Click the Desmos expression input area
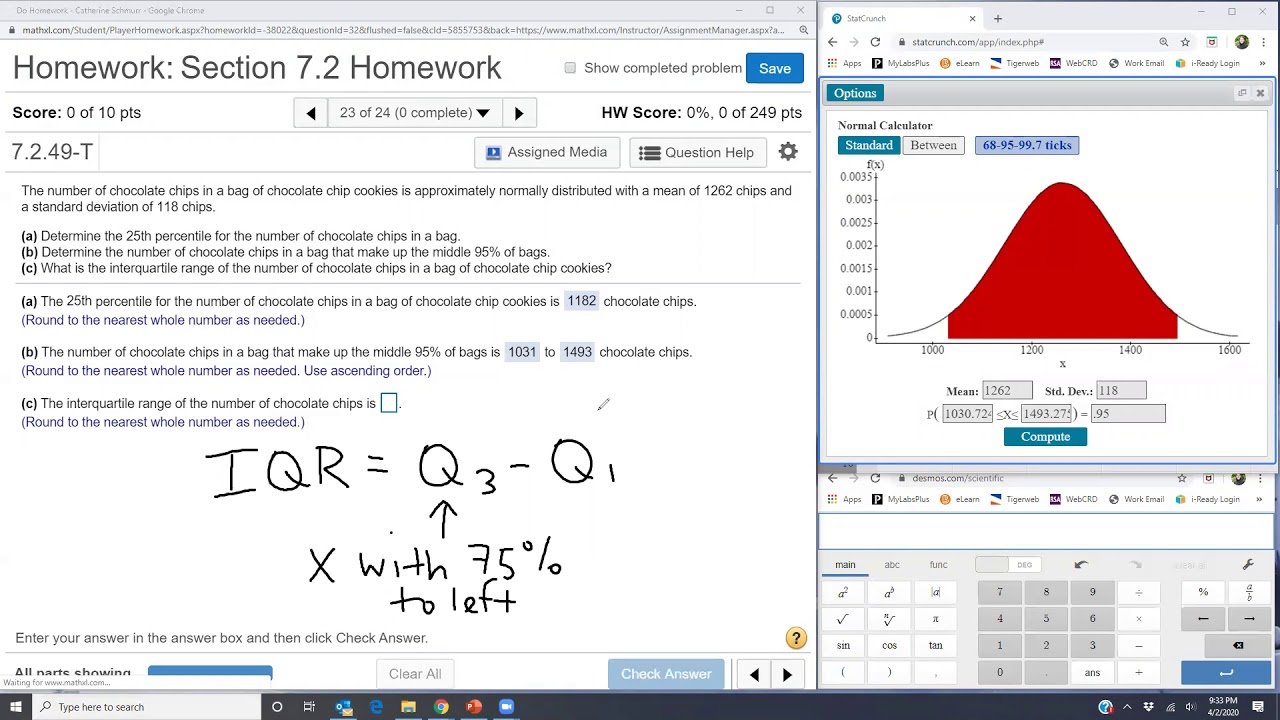The height and width of the screenshot is (720, 1280). [x=1047, y=530]
